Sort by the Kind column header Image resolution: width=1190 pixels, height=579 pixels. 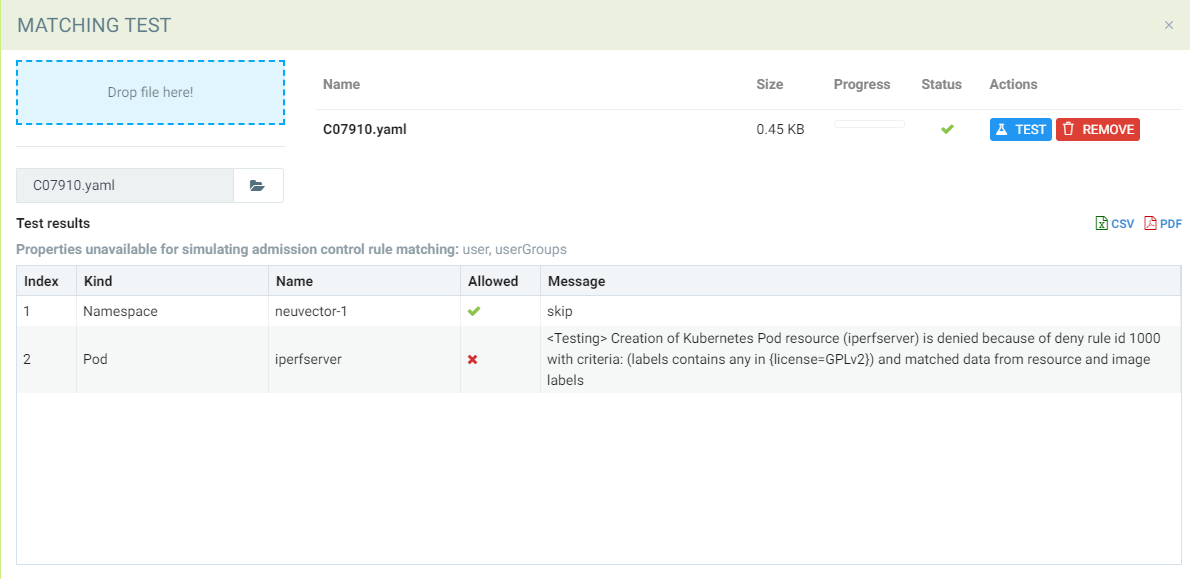[x=98, y=281]
